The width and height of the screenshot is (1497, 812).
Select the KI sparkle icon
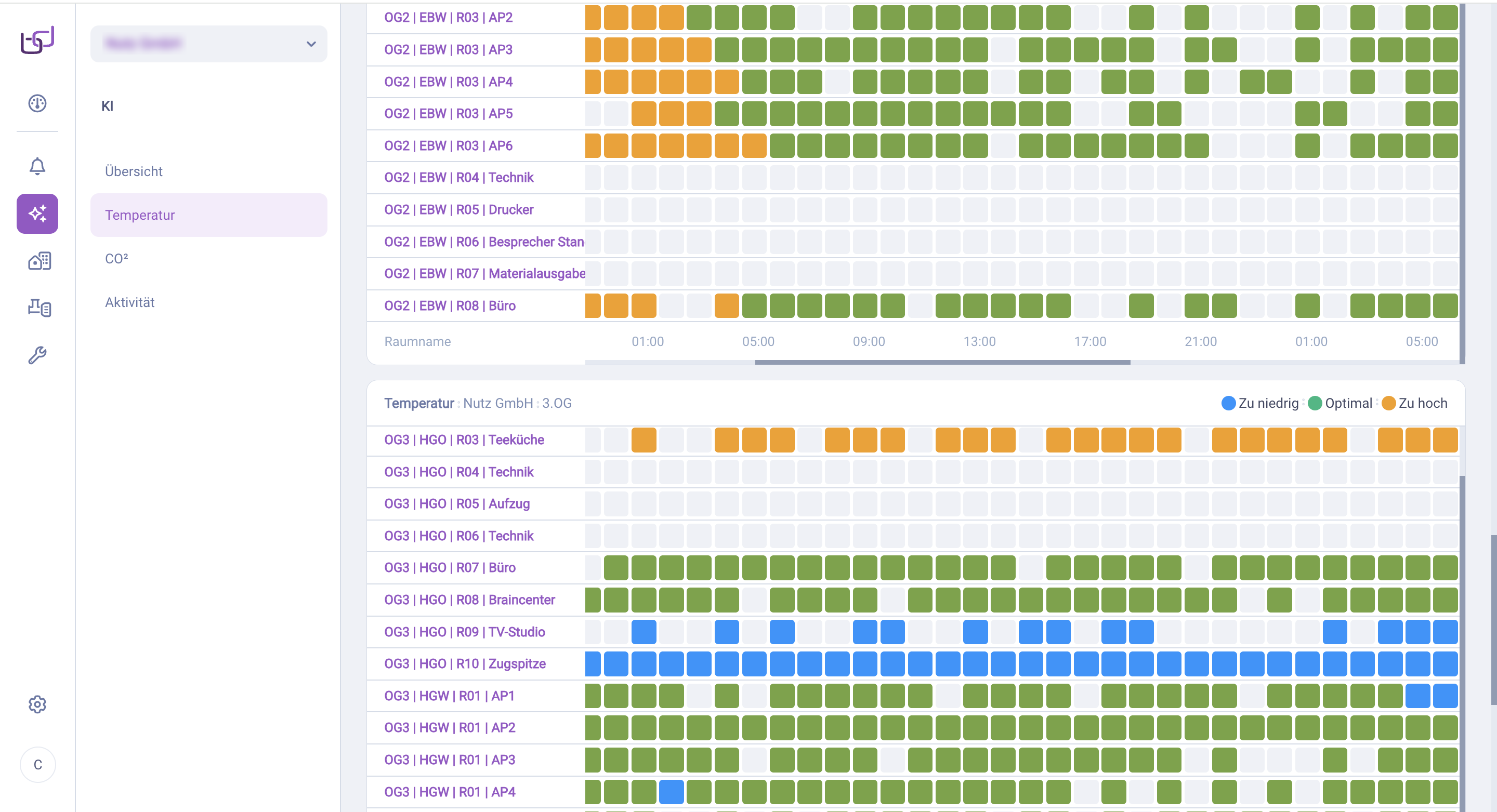pyautogui.click(x=37, y=214)
